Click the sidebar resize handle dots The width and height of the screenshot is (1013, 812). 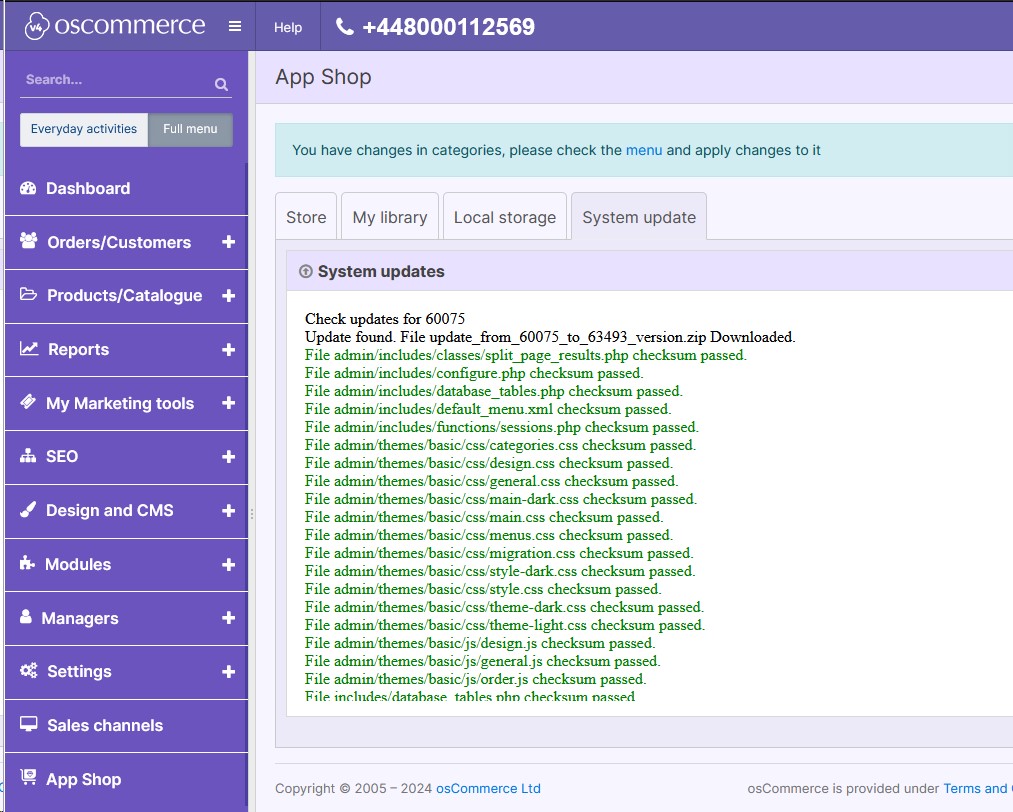(251, 514)
